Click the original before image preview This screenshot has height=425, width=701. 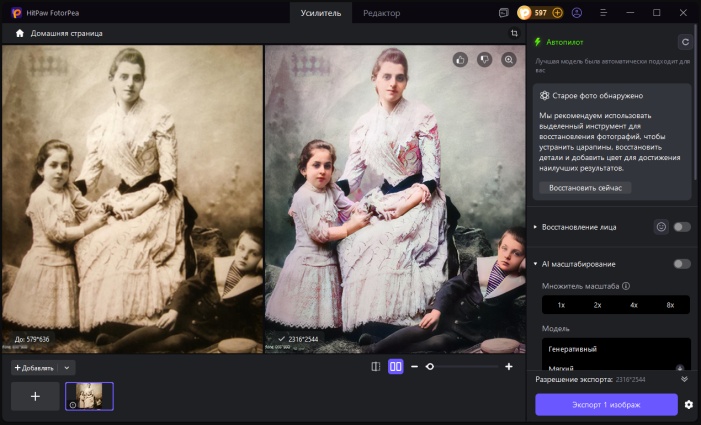pyautogui.click(x=132, y=199)
